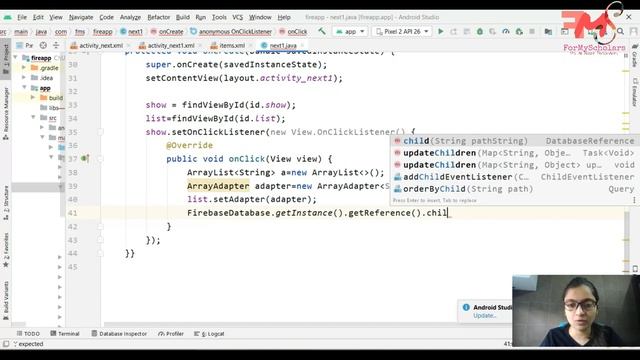Expand the build folder arrow
The width and height of the screenshot is (640, 360).
33,98
